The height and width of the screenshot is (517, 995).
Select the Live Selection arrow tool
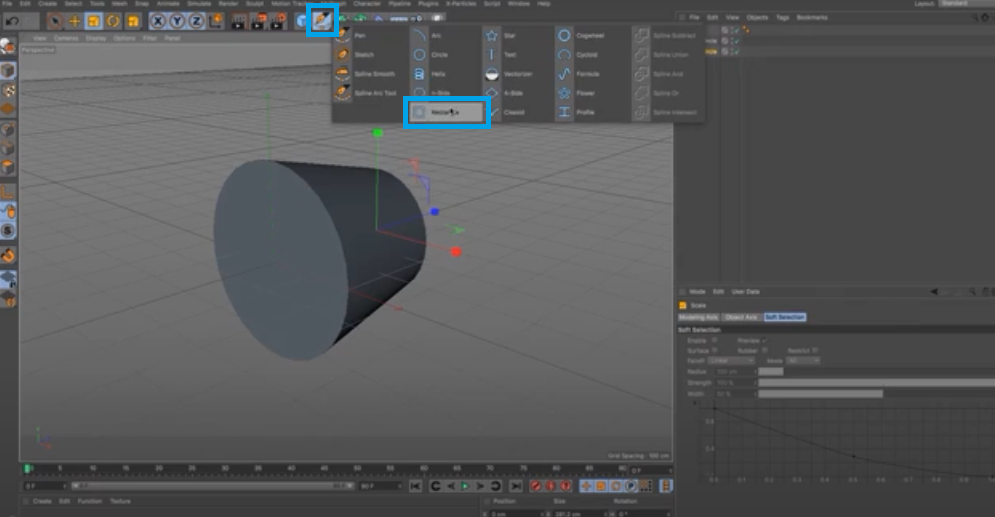(x=55, y=22)
